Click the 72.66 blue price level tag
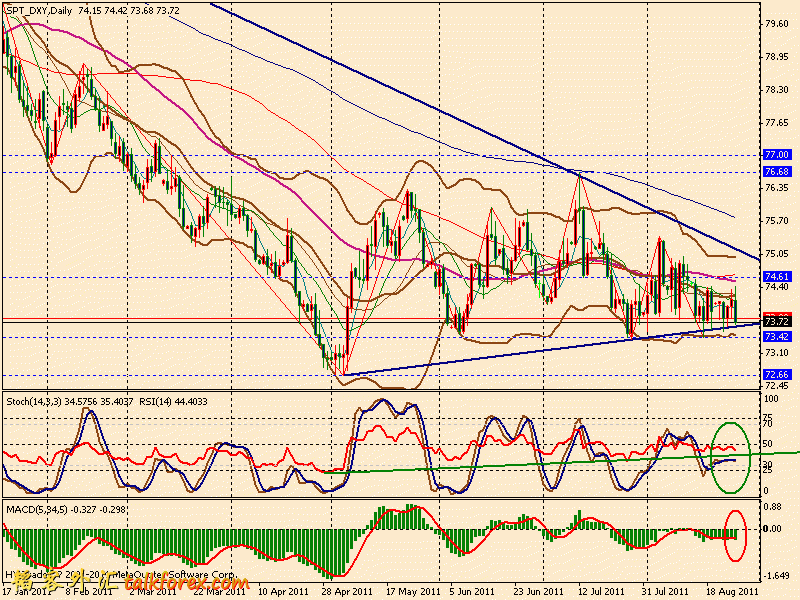 click(777, 375)
